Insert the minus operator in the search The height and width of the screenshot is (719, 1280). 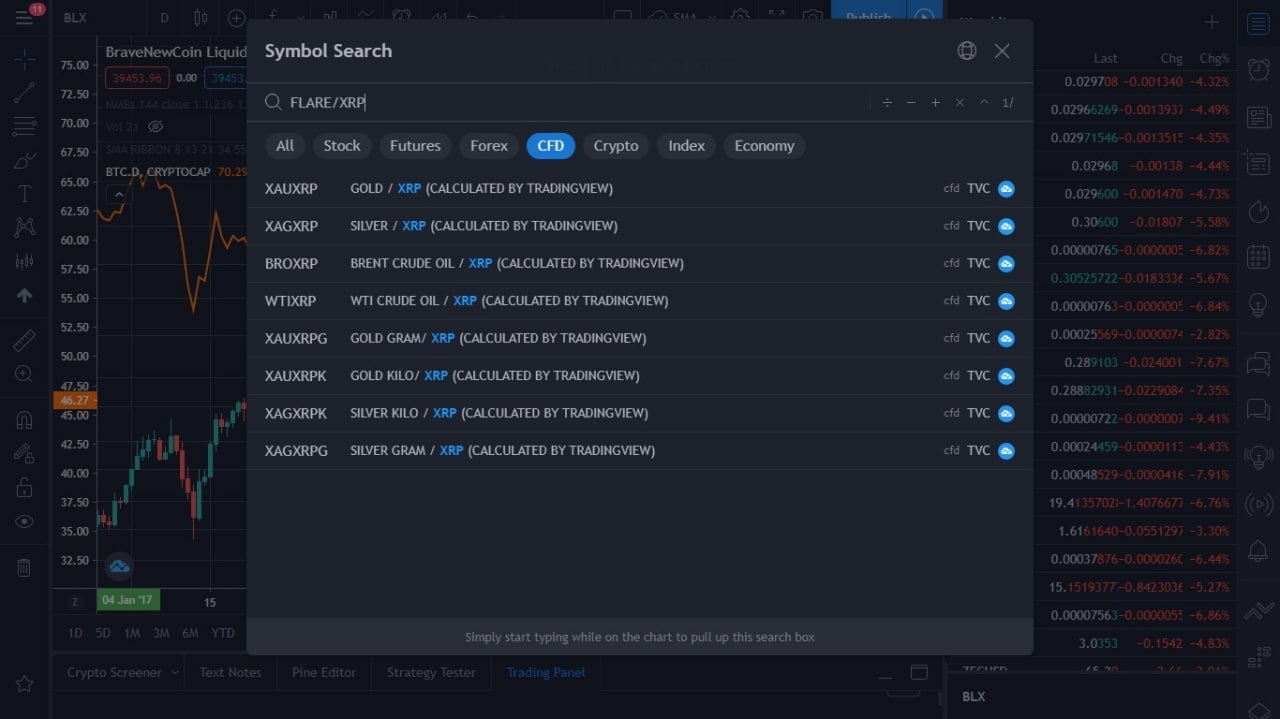[911, 102]
